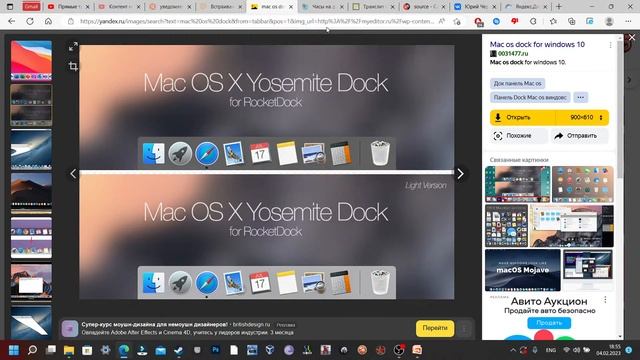Open Photoshop from the taskbar
The height and width of the screenshot is (360, 640).
(x=216, y=350)
